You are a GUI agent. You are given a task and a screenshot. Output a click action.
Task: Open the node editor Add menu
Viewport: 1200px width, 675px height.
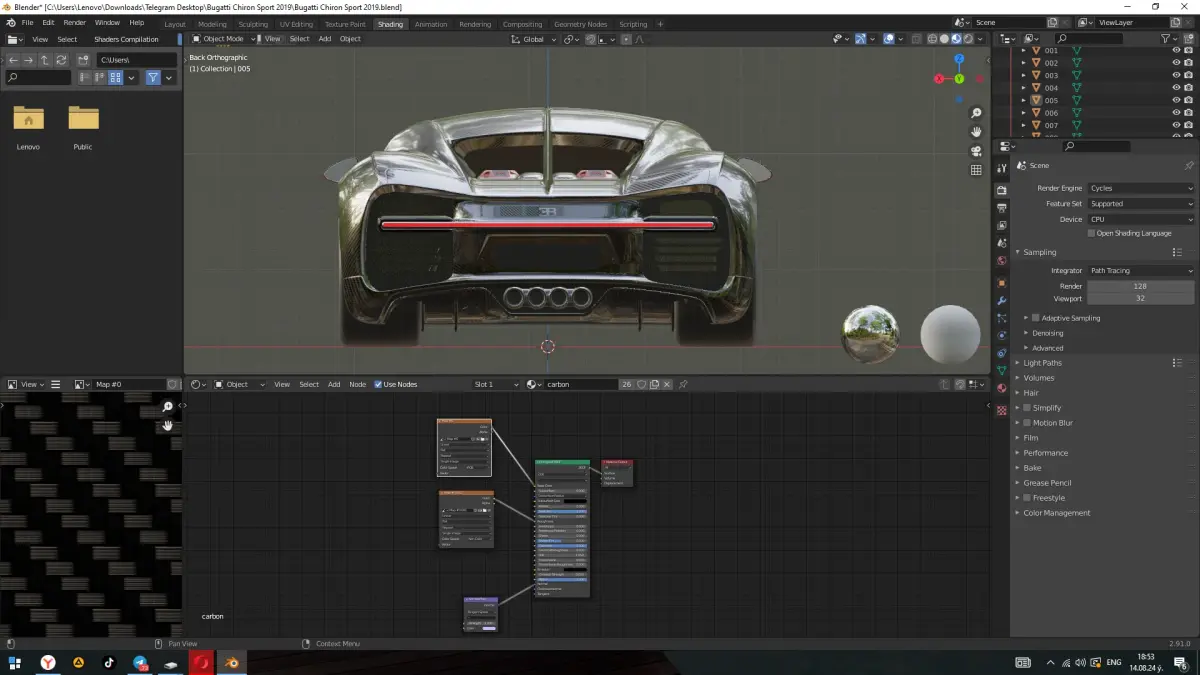pos(334,384)
